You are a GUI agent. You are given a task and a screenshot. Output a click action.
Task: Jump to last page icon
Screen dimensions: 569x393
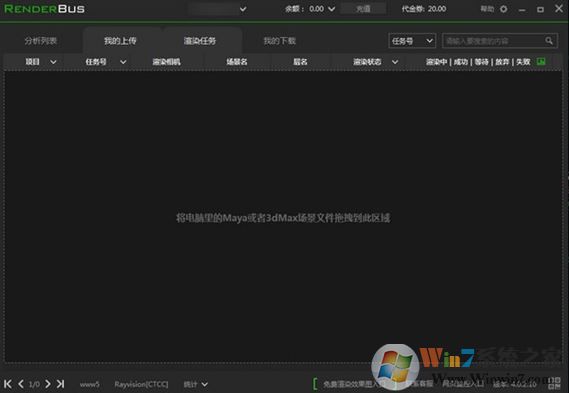coord(61,384)
